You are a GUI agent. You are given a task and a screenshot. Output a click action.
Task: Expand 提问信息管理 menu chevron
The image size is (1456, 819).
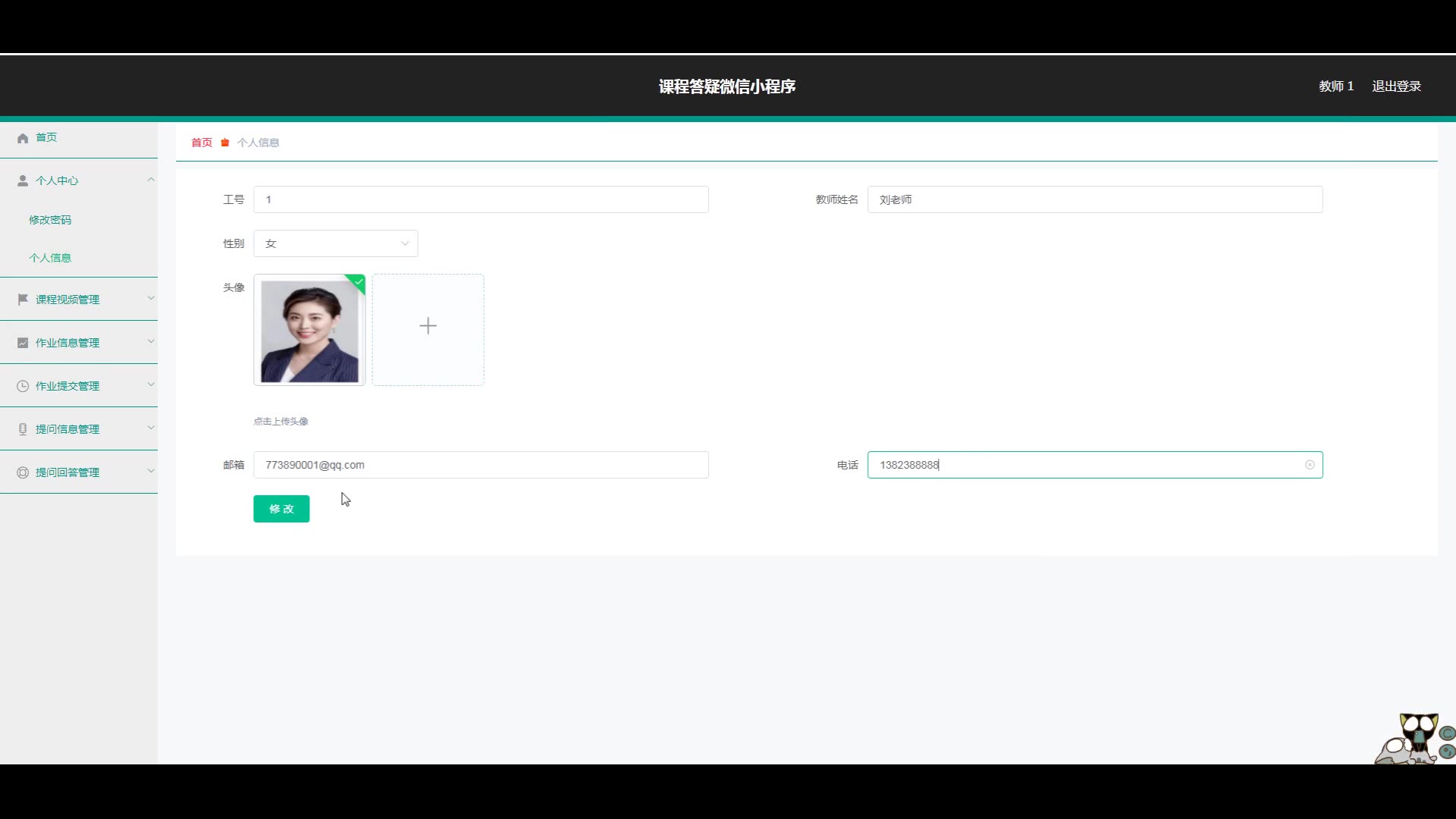pos(151,428)
